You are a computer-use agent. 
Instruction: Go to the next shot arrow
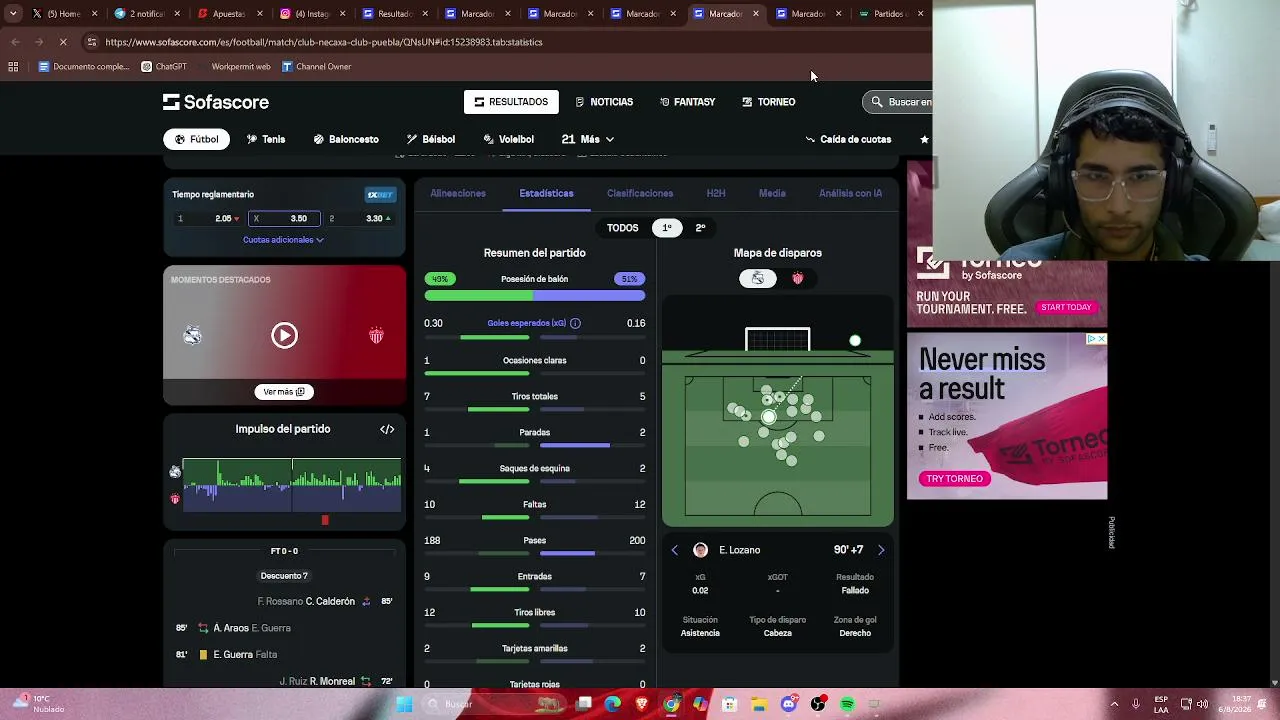[x=881, y=550]
